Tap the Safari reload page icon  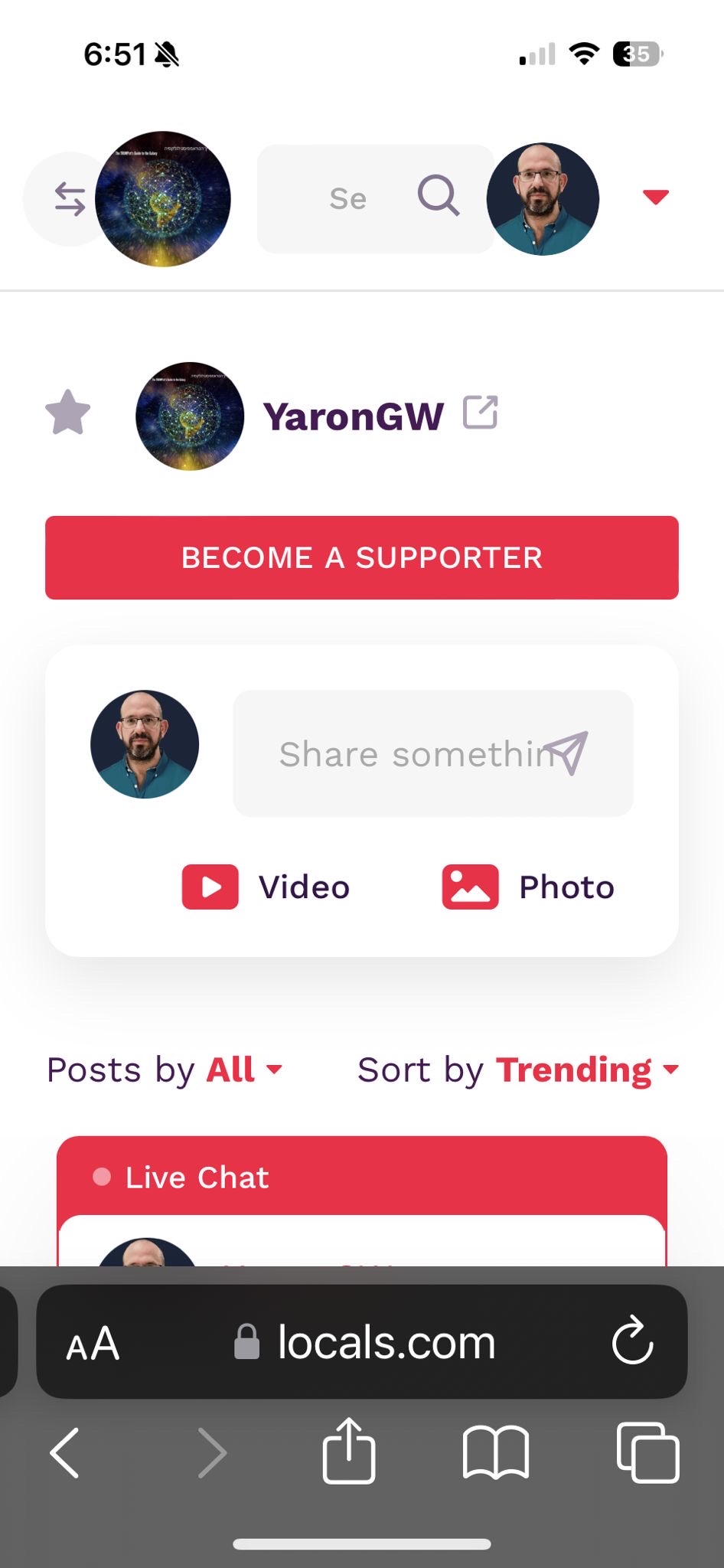coord(632,1341)
